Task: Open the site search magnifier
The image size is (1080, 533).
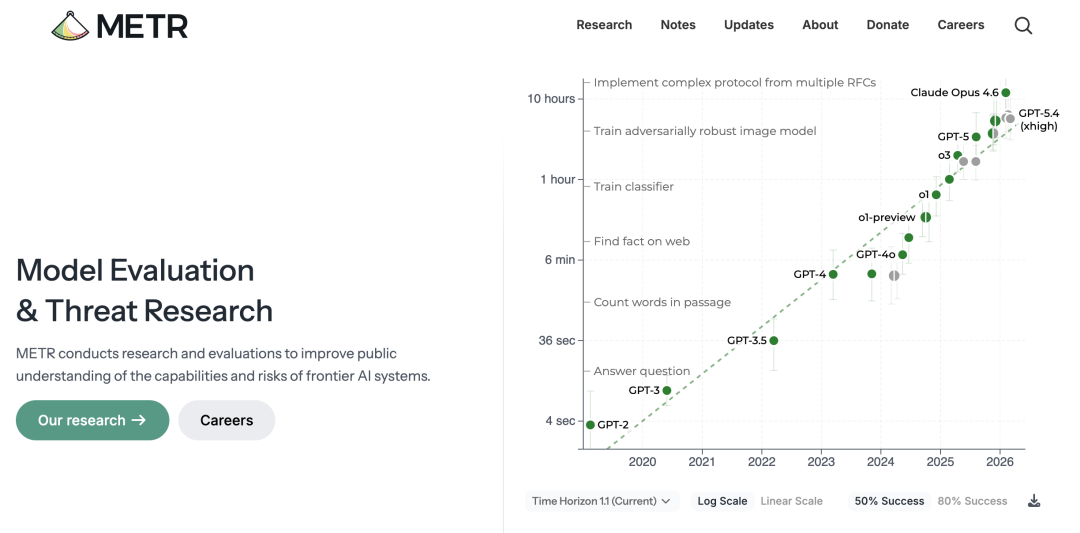Action: [x=1023, y=26]
